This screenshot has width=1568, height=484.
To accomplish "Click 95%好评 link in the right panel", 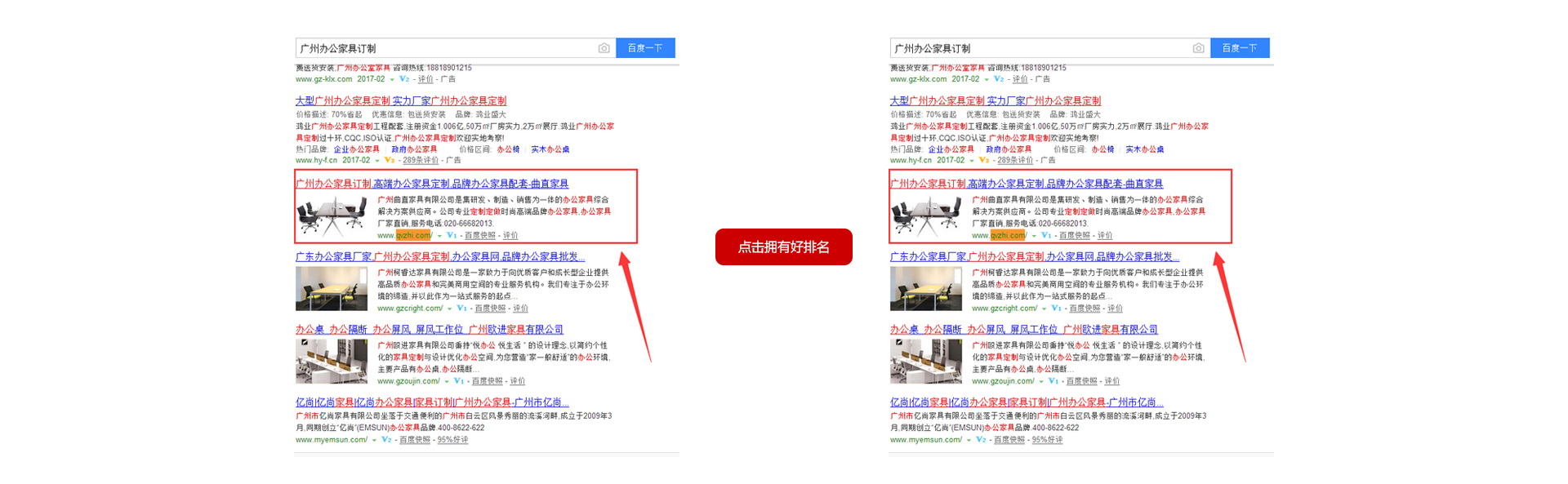I will tap(1047, 440).
